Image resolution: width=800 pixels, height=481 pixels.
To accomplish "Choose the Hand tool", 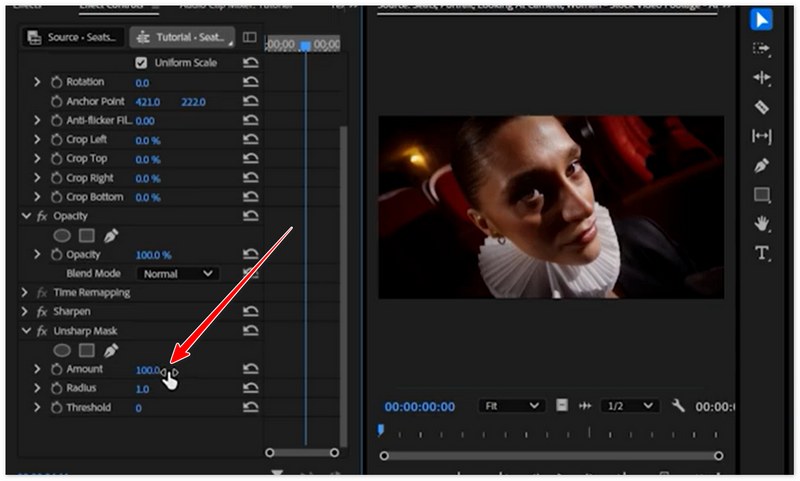I will (762, 224).
